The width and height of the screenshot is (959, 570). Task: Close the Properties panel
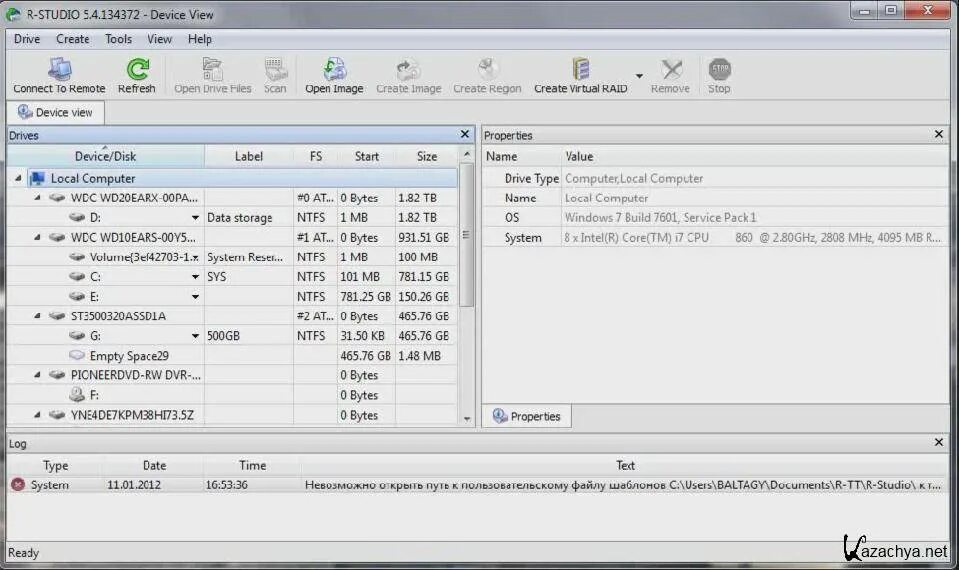(x=939, y=134)
